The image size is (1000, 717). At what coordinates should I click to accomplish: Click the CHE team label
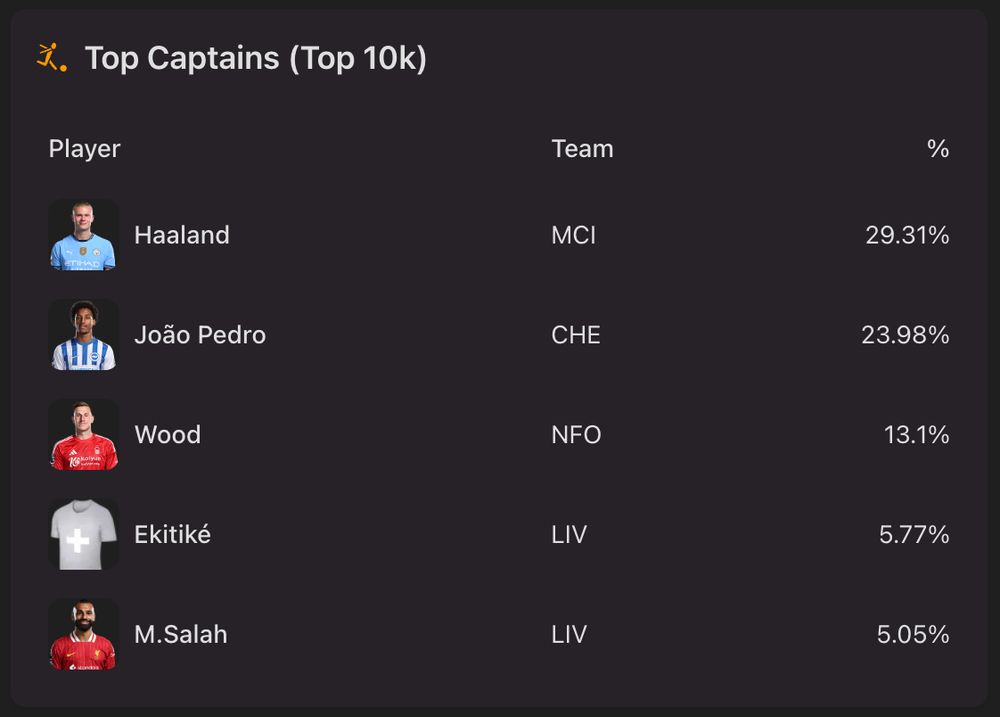tap(576, 335)
